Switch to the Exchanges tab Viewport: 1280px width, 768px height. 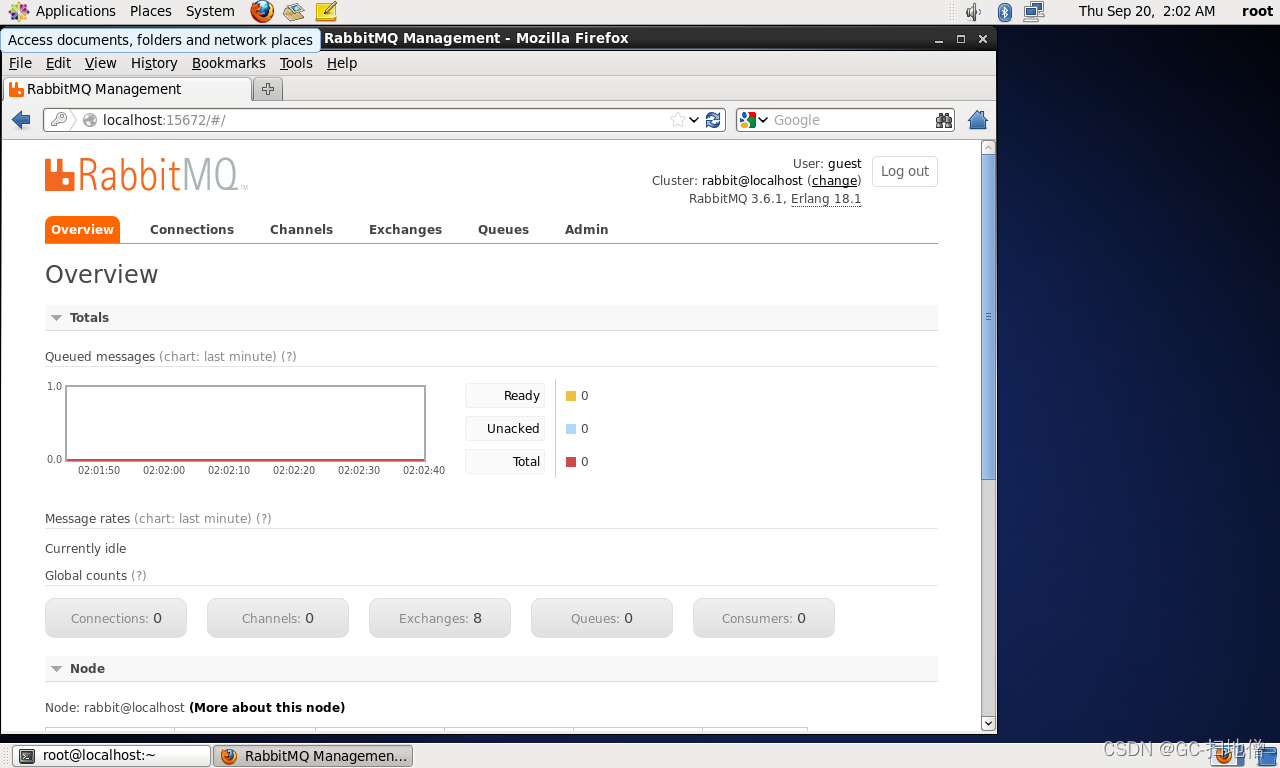405,230
